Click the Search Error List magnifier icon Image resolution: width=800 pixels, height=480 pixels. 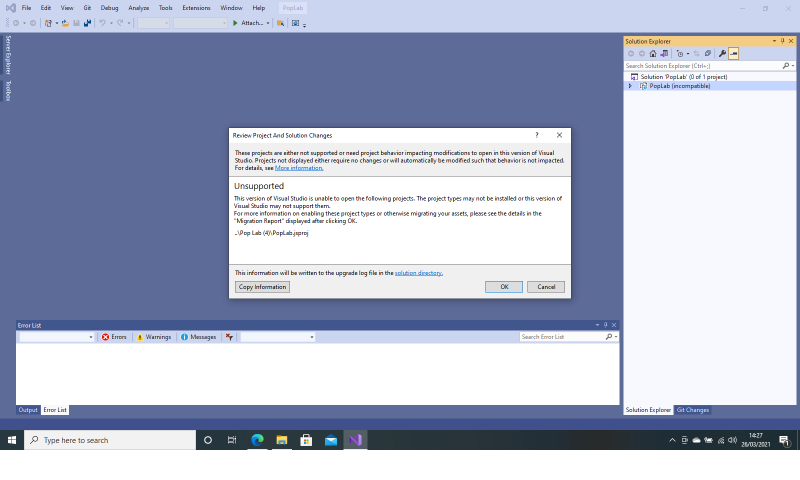pyautogui.click(x=609, y=337)
